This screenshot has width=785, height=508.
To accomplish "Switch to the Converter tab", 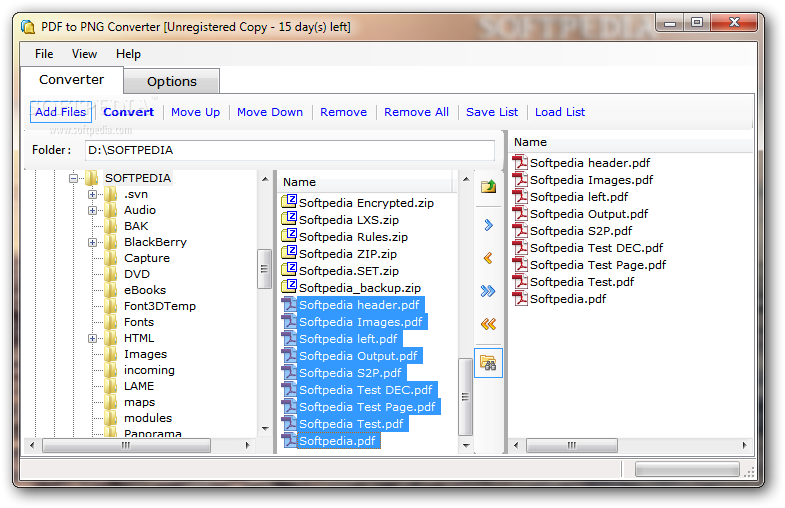I will tap(72, 80).
